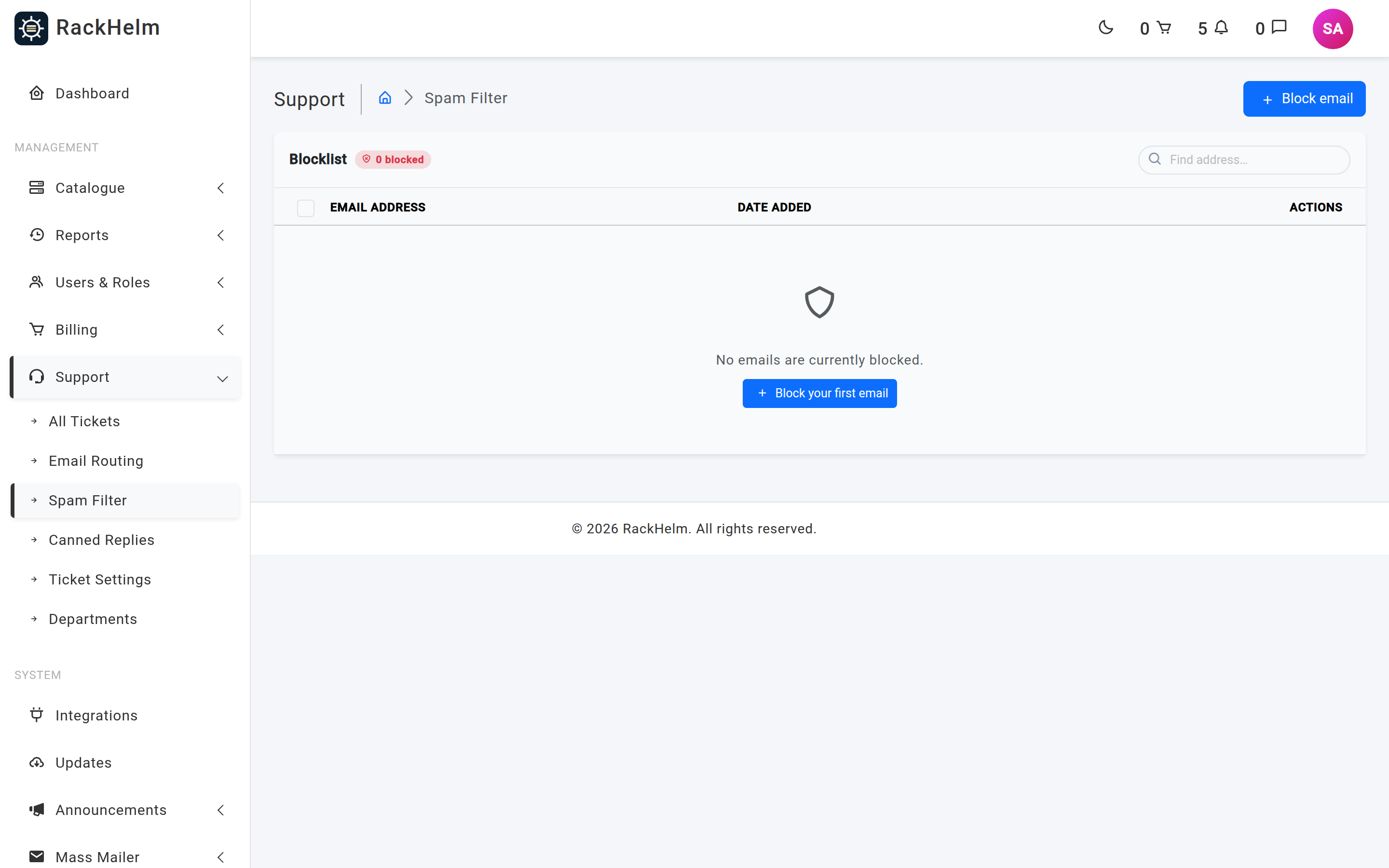Open Canned Replies submenu item
This screenshot has width=1389, height=868.
click(x=125, y=540)
